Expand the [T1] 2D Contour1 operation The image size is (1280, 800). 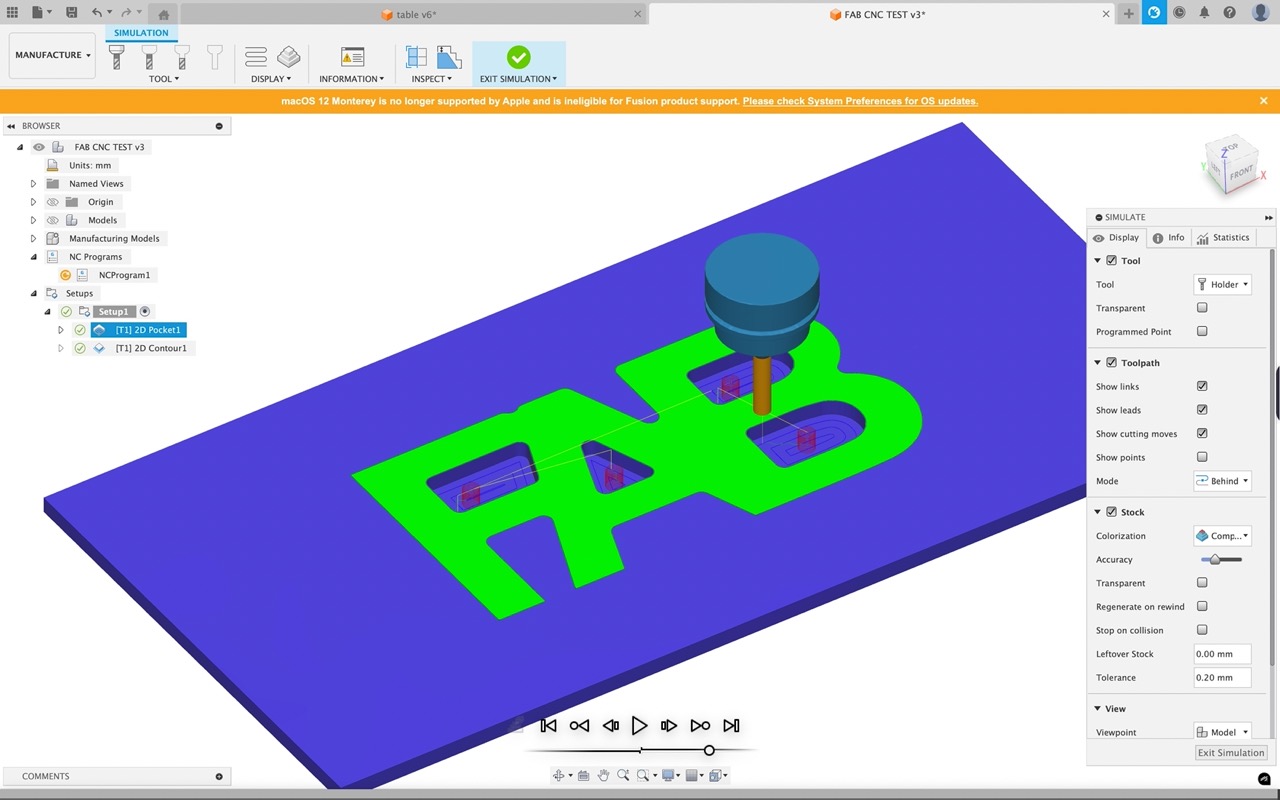point(61,348)
